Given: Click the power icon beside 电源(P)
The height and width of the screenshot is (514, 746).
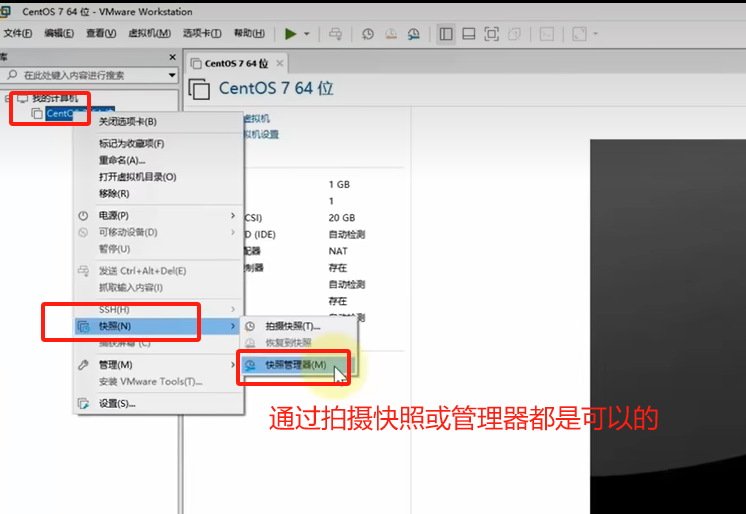Looking at the screenshot, I should pyautogui.click(x=83, y=216).
